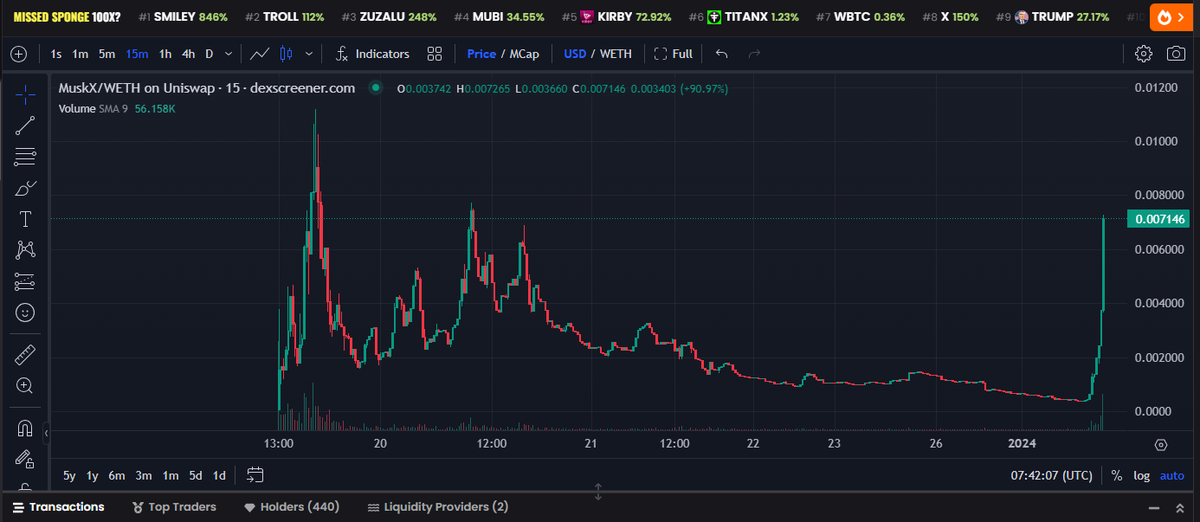Open the Liquidity Providers (2) tab
The image size is (1200, 522).
click(438, 507)
